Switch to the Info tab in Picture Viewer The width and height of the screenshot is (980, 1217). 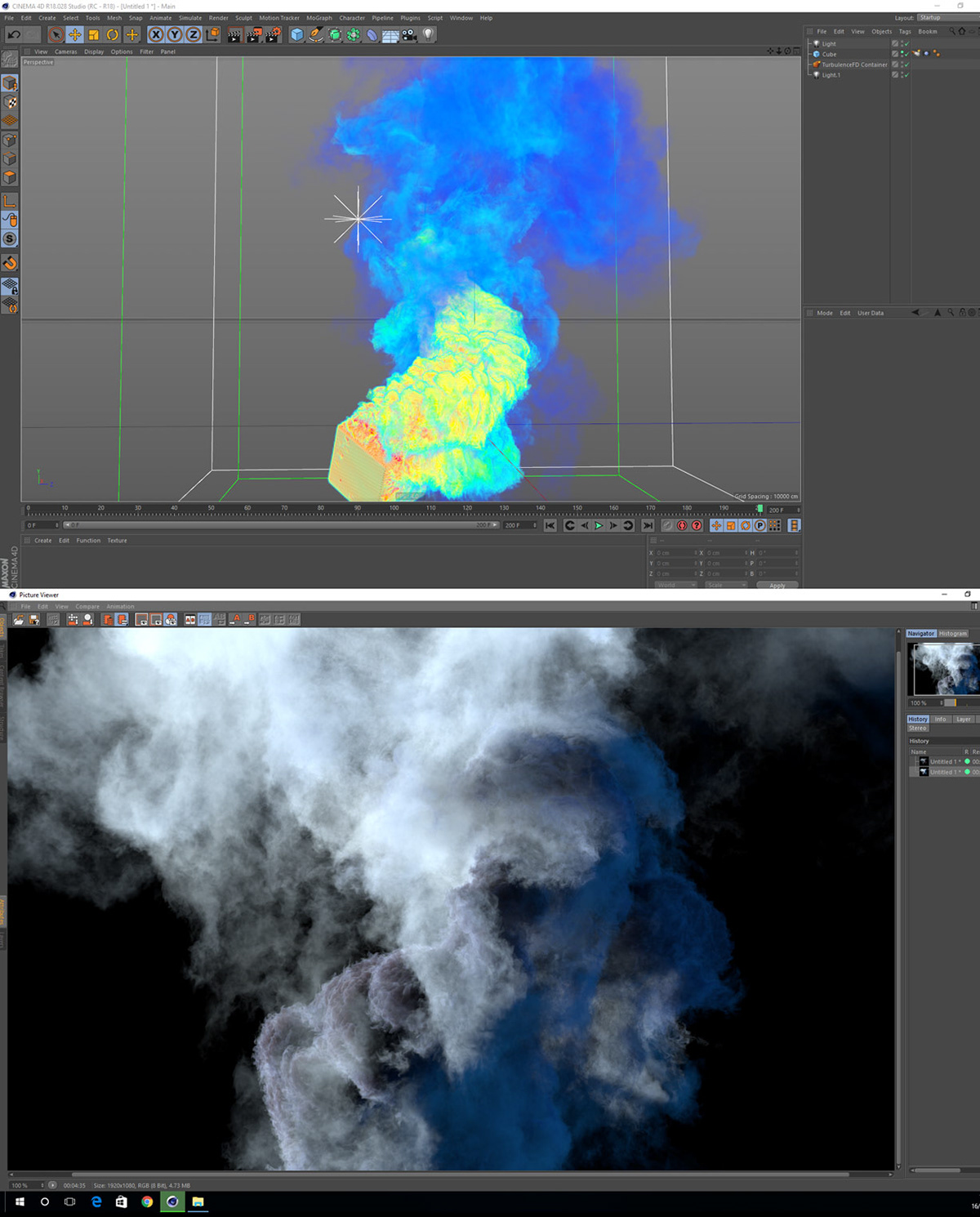click(940, 720)
